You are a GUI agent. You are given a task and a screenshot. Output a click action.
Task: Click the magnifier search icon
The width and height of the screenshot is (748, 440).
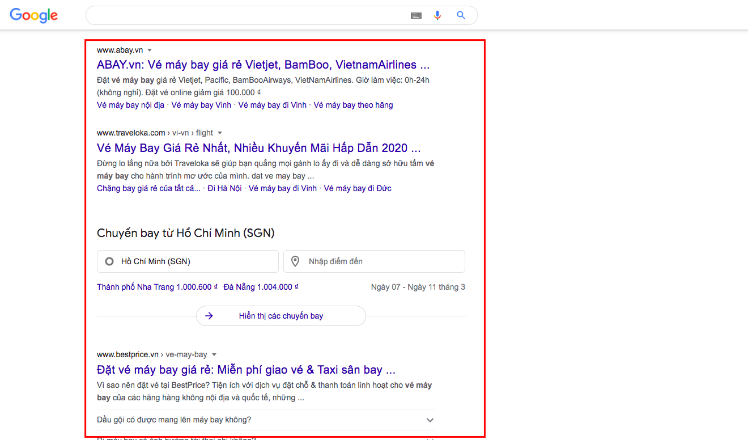point(461,15)
